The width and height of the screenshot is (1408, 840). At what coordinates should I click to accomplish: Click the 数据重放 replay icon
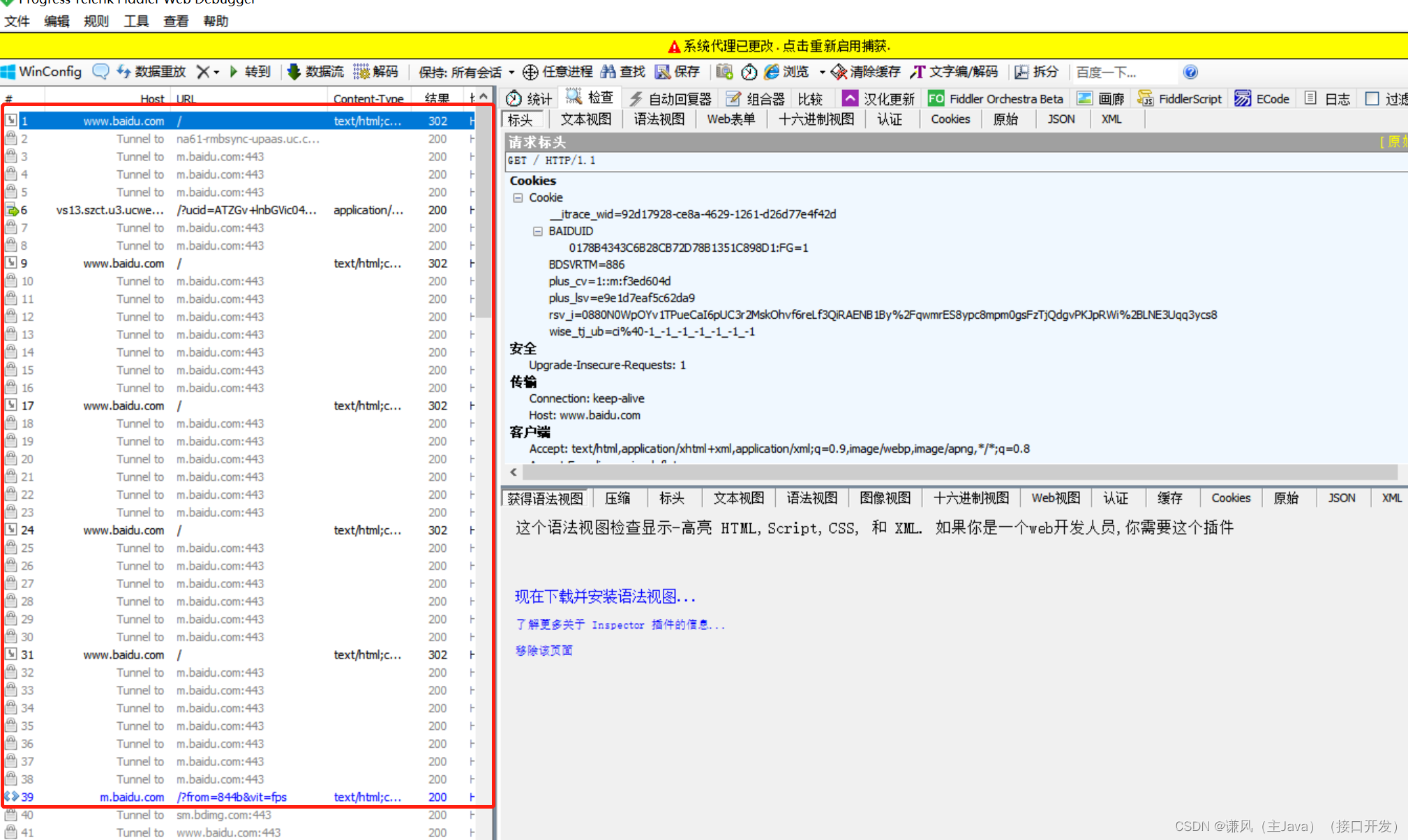coord(151,72)
